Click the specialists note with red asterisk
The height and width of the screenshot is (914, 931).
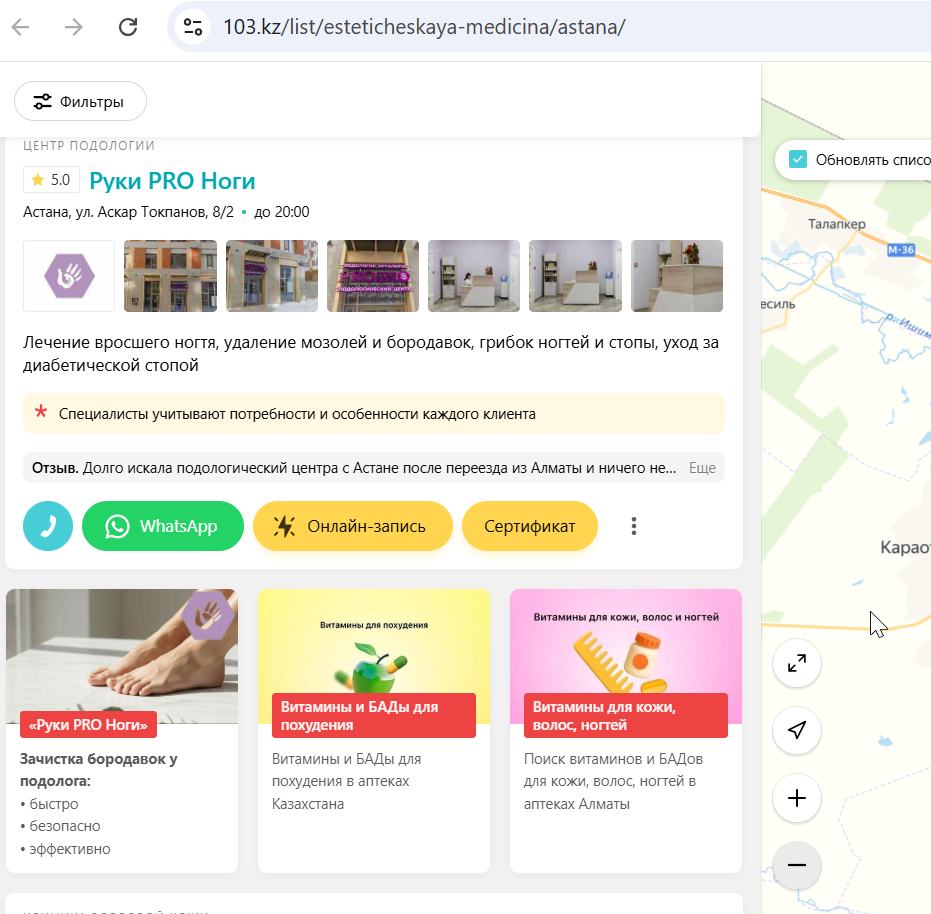(x=374, y=414)
